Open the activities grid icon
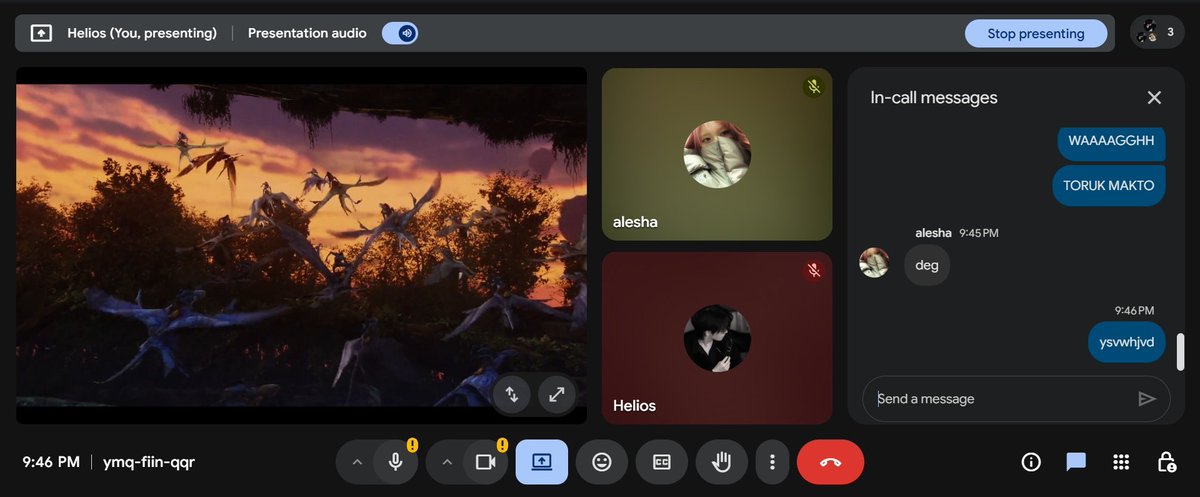 (1121, 462)
